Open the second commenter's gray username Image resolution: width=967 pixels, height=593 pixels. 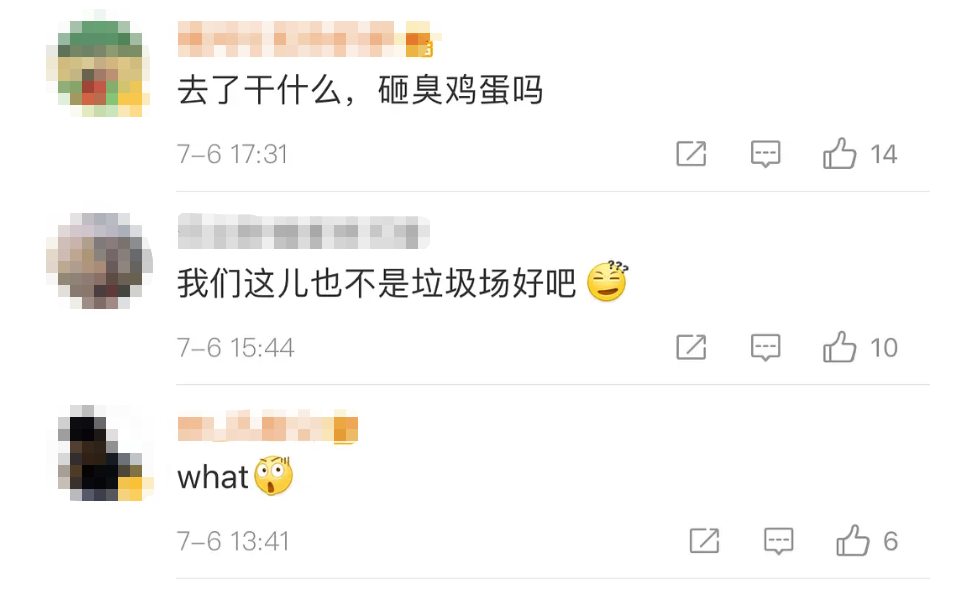[303, 232]
